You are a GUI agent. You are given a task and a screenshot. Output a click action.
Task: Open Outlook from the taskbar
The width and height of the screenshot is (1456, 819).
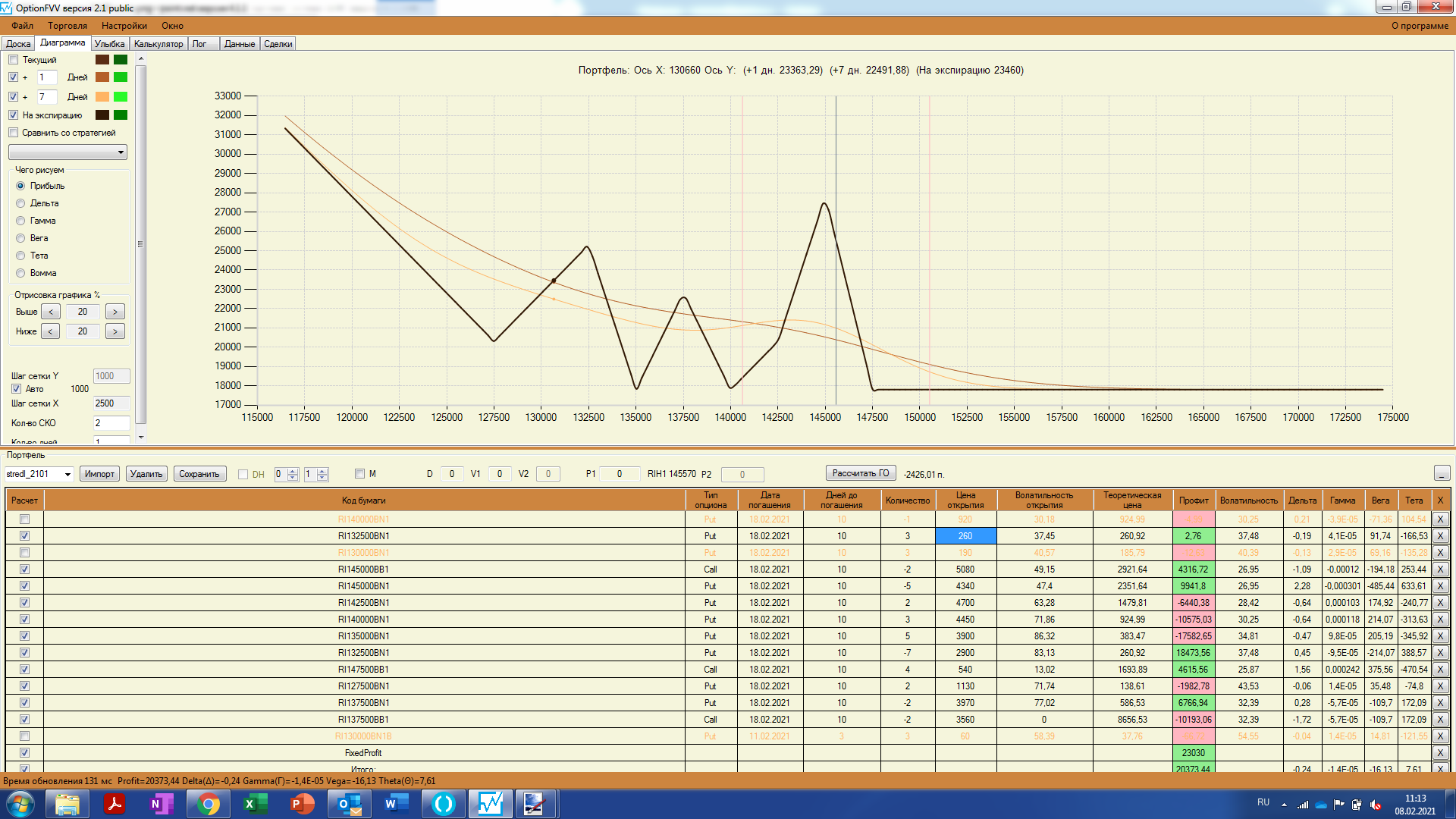point(349,804)
